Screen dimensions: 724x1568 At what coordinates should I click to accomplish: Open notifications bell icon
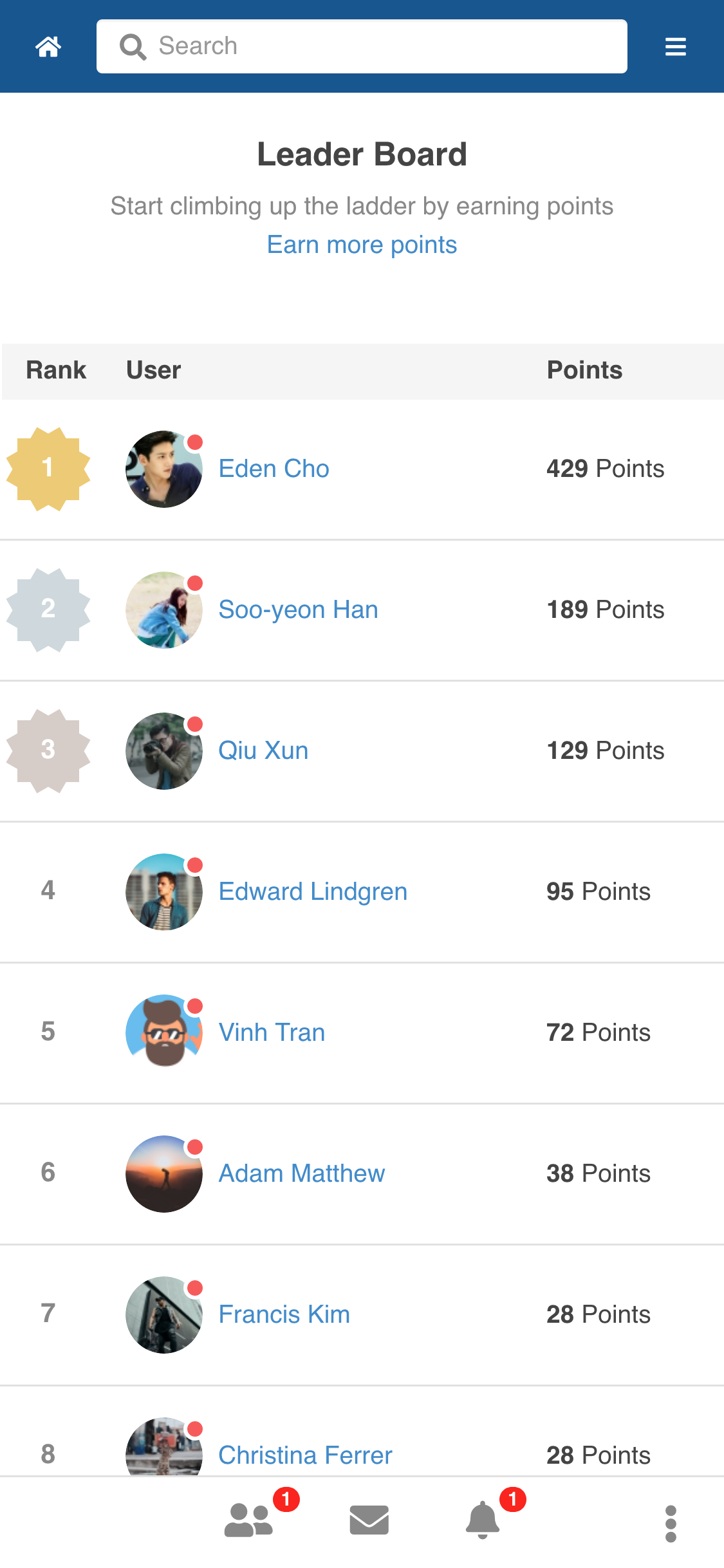[x=482, y=1520]
